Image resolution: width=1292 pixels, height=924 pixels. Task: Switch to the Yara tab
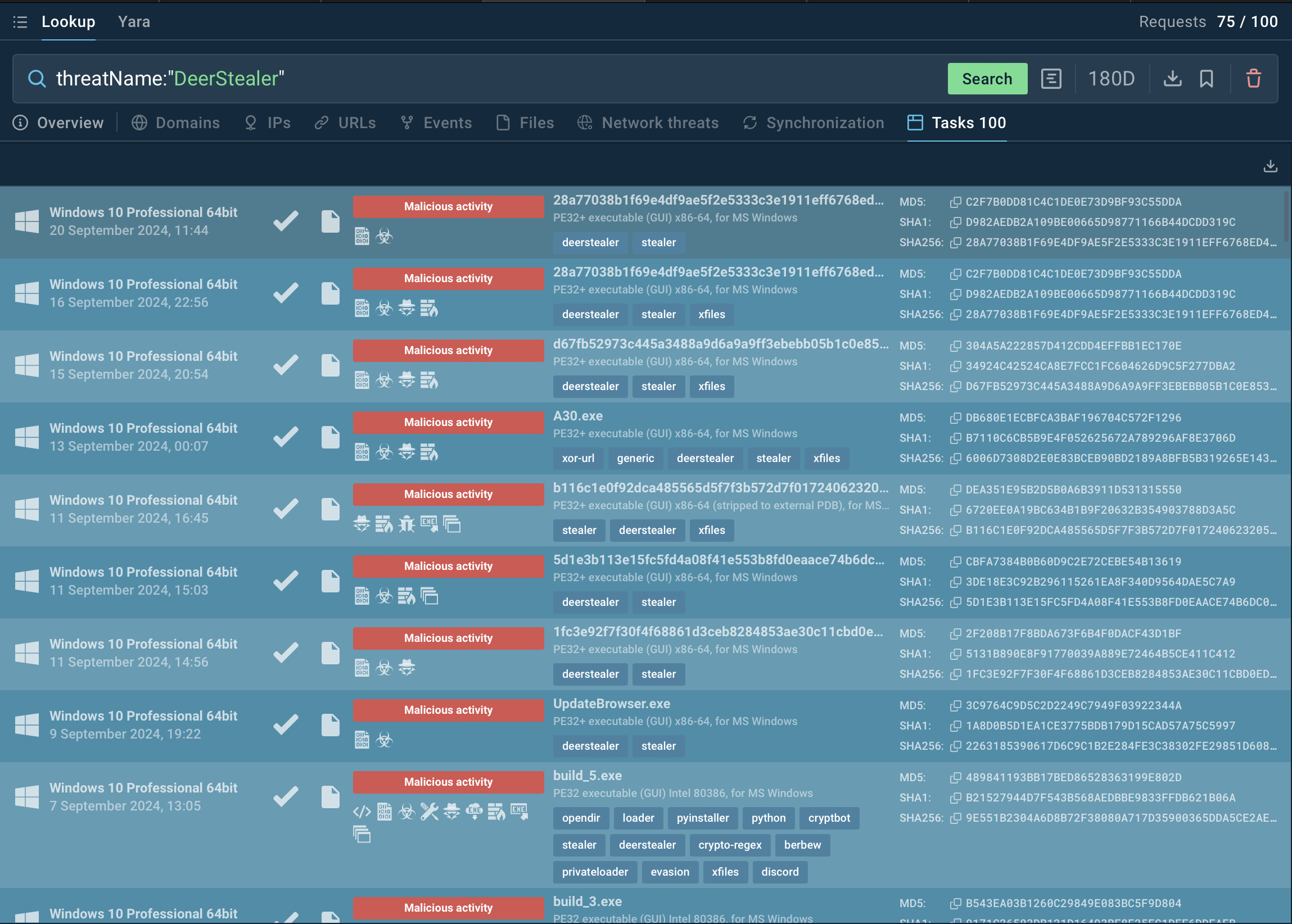(134, 22)
